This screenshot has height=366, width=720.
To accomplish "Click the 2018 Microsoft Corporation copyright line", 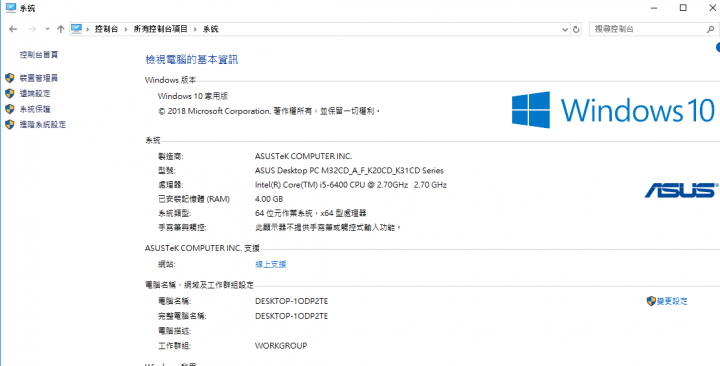I will point(269,111).
